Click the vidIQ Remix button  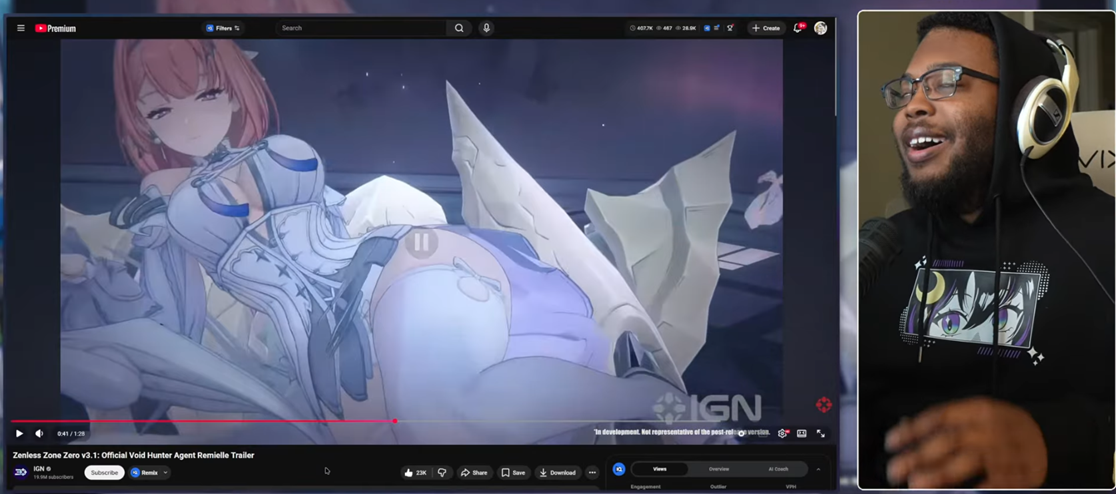[x=144, y=473]
